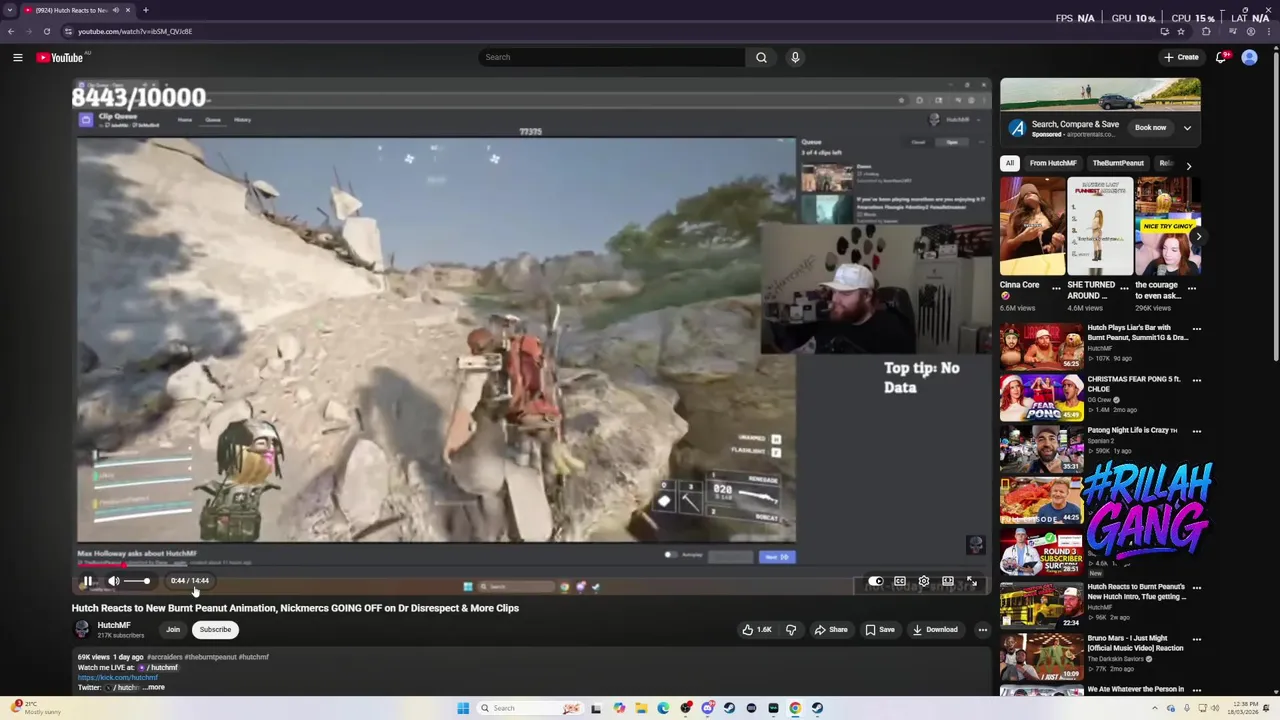Expand the sponsored ad chevron
The height and width of the screenshot is (720, 1280).
click(x=1187, y=128)
